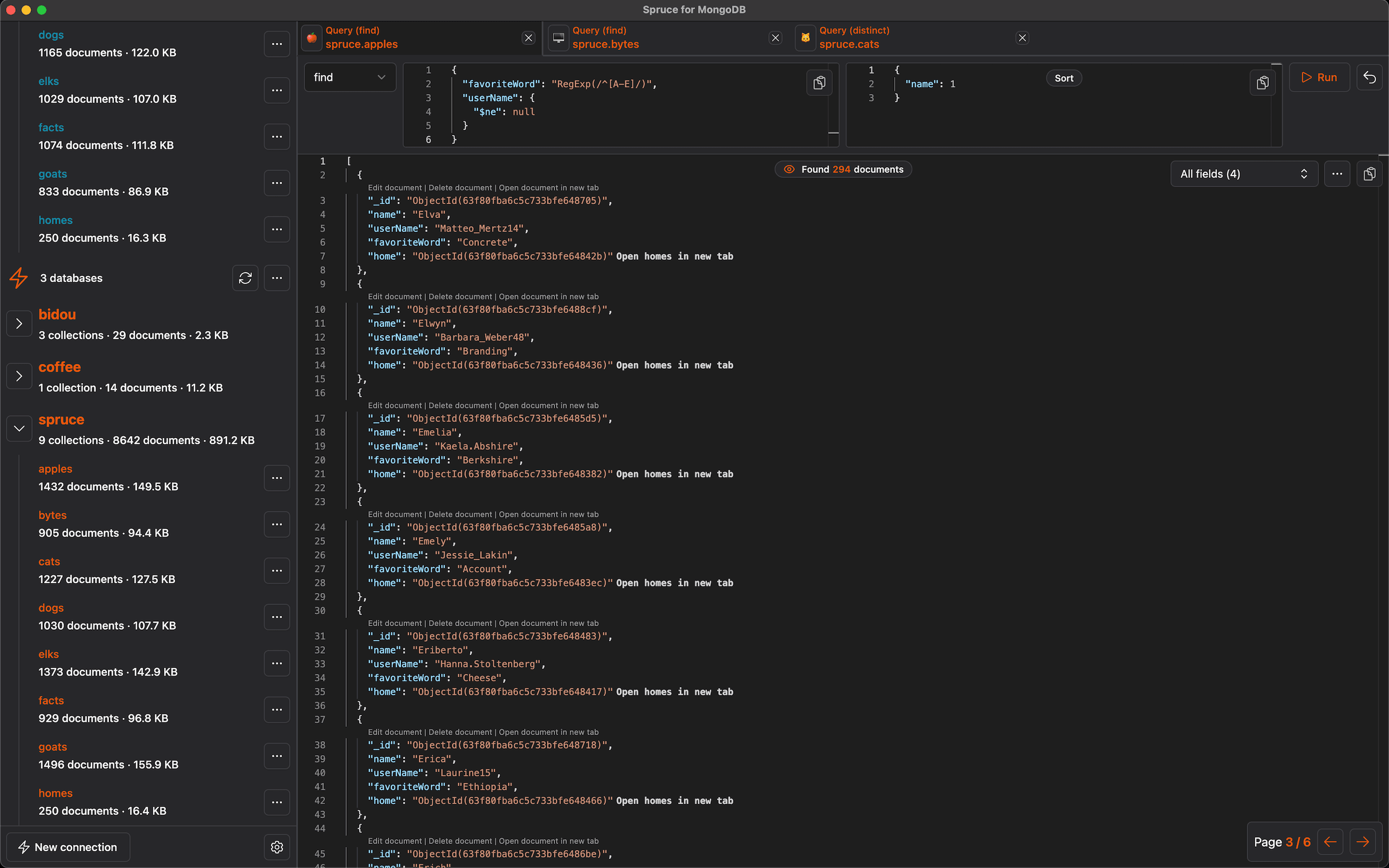The image size is (1389, 868).
Task: Open options menu for bytes collection
Action: pos(277,524)
